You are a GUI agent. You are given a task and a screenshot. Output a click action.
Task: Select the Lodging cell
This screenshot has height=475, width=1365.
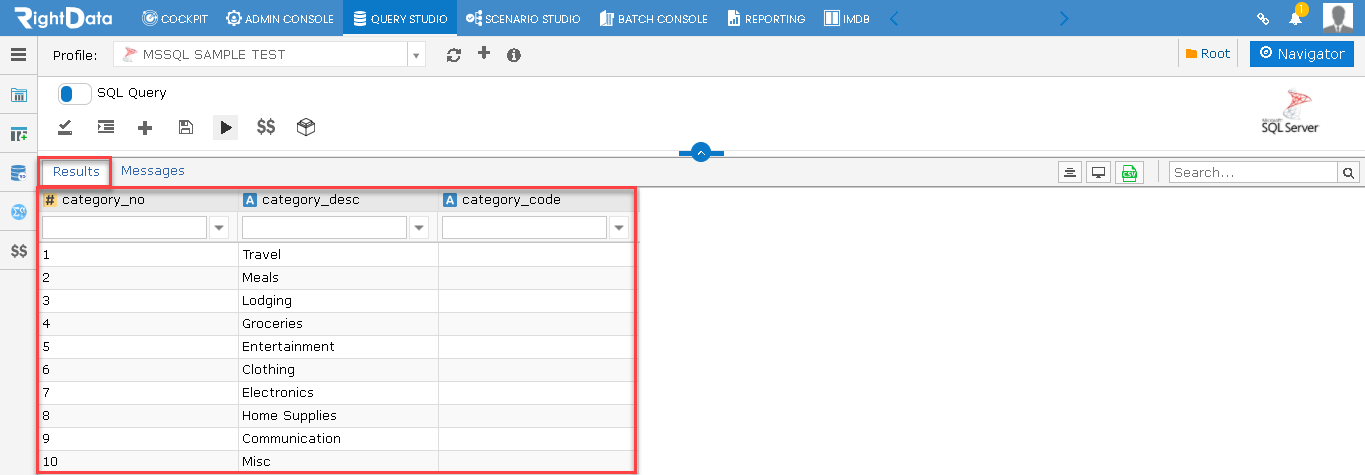[338, 301]
